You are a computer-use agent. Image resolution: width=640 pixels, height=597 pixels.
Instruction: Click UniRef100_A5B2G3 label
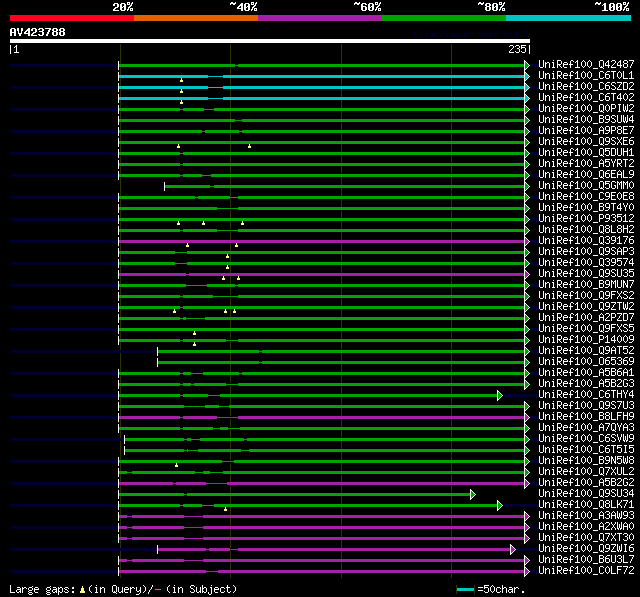coord(586,384)
